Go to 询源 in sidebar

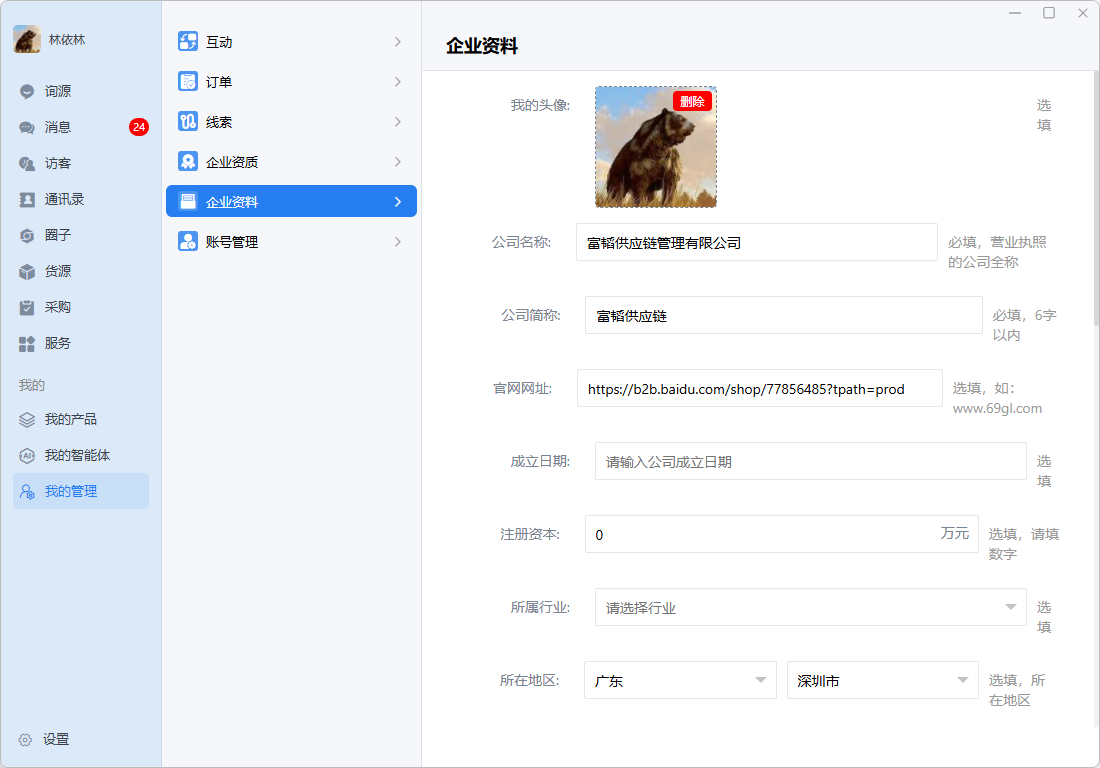[x=81, y=91]
